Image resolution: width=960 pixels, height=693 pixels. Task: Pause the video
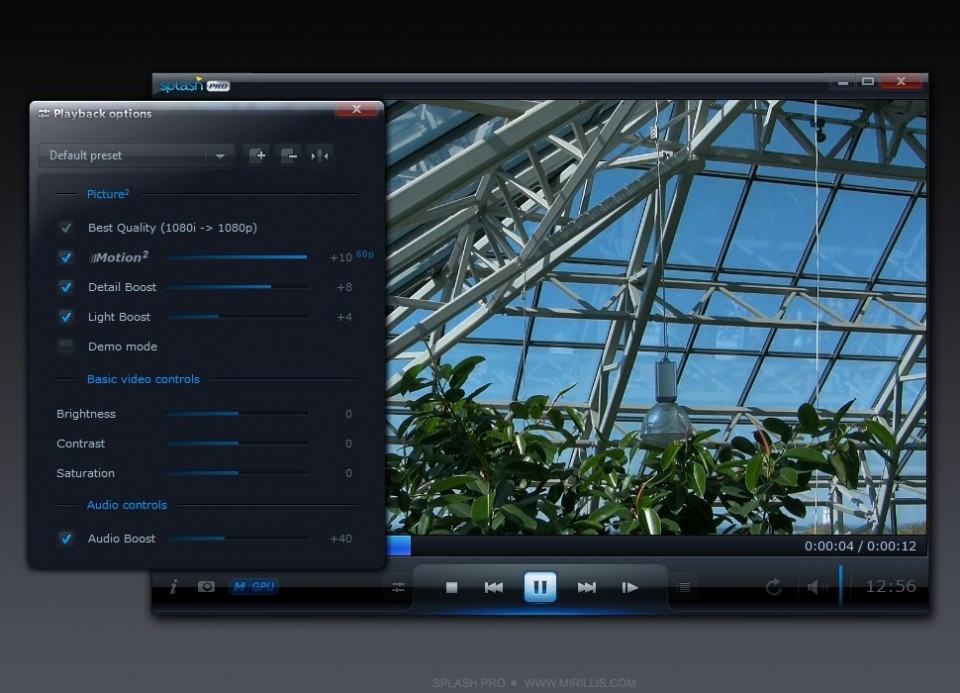pyautogui.click(x=540, y=587)
